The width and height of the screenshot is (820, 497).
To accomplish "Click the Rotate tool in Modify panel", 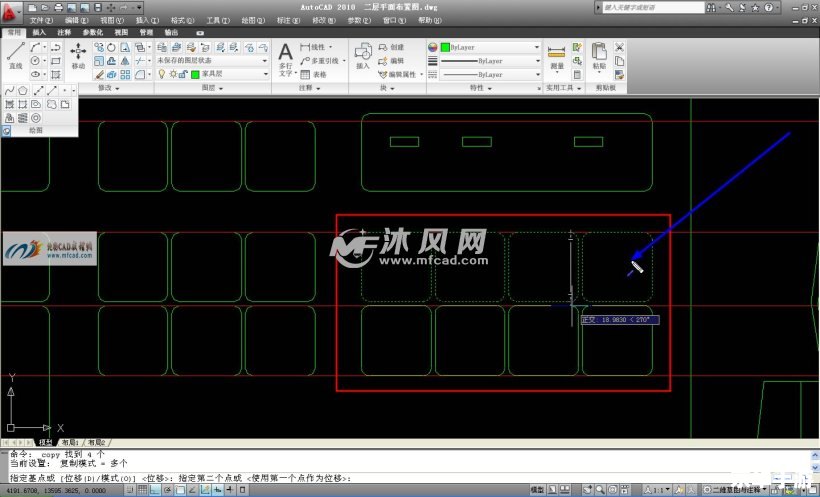I will pyautogui.click(x=111, y=48).
